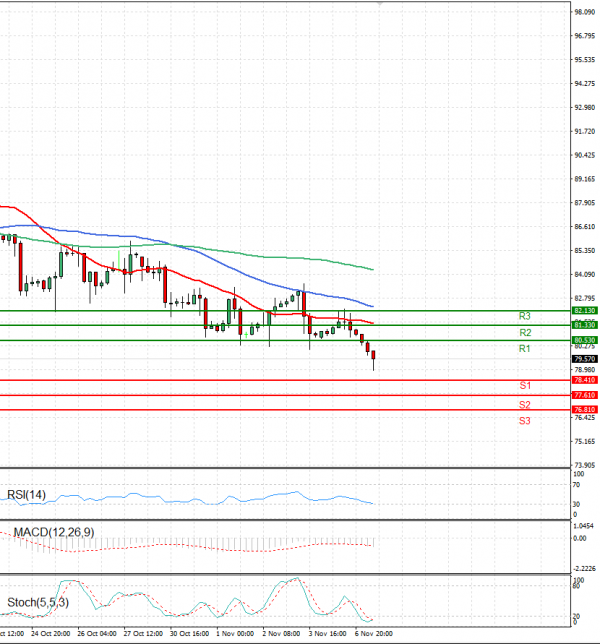
Task: Click the 84.090 price axis value
Action: click(x=584, y=274)
